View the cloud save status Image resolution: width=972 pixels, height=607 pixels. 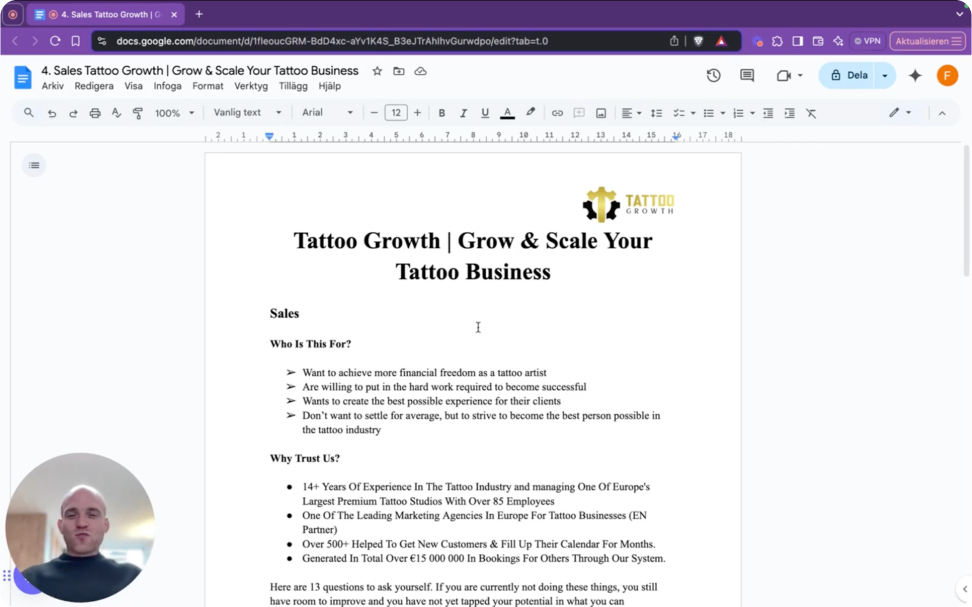coord(420,71)
